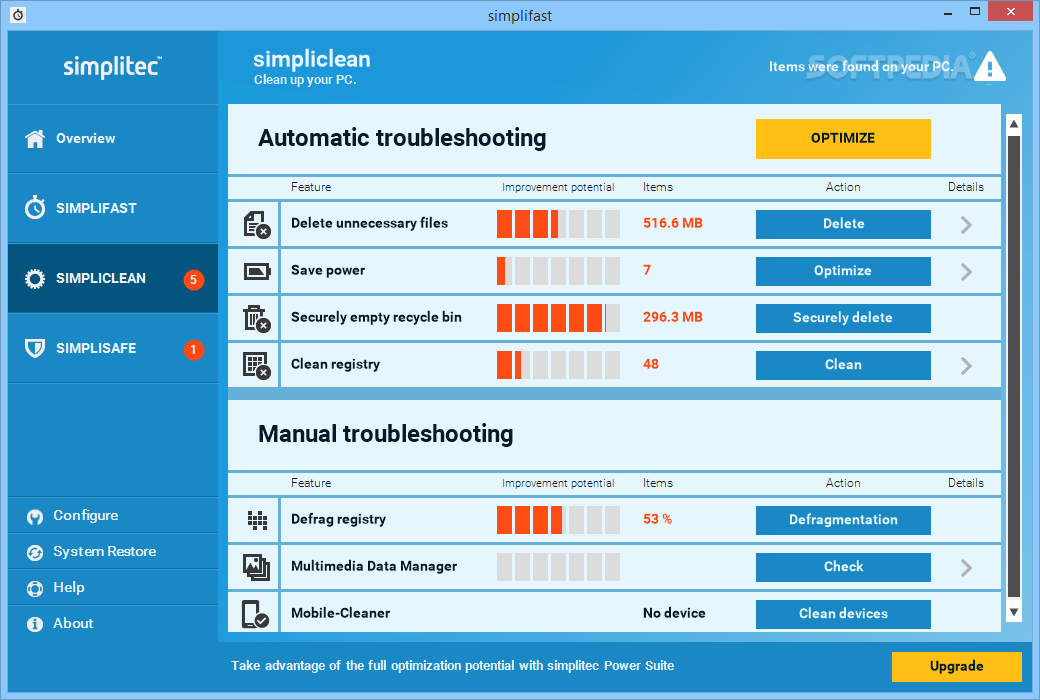Click the Delete unnecessary files icon
The width and height of the screenshot is (1040, 700).
tap(256, 224)
